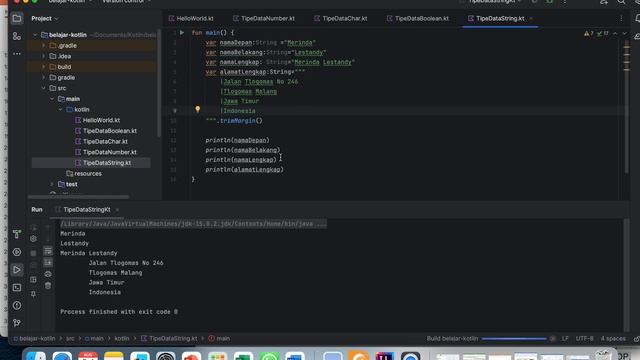Open the Project view dropdown

coord(45,18)
